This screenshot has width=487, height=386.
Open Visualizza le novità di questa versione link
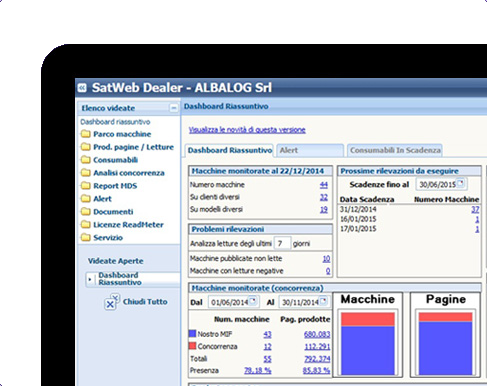[247, 130]
